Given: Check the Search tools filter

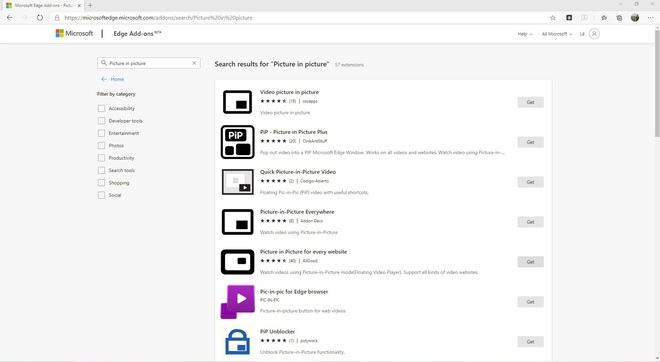Looking at the screenshot, I should point(101,170).
